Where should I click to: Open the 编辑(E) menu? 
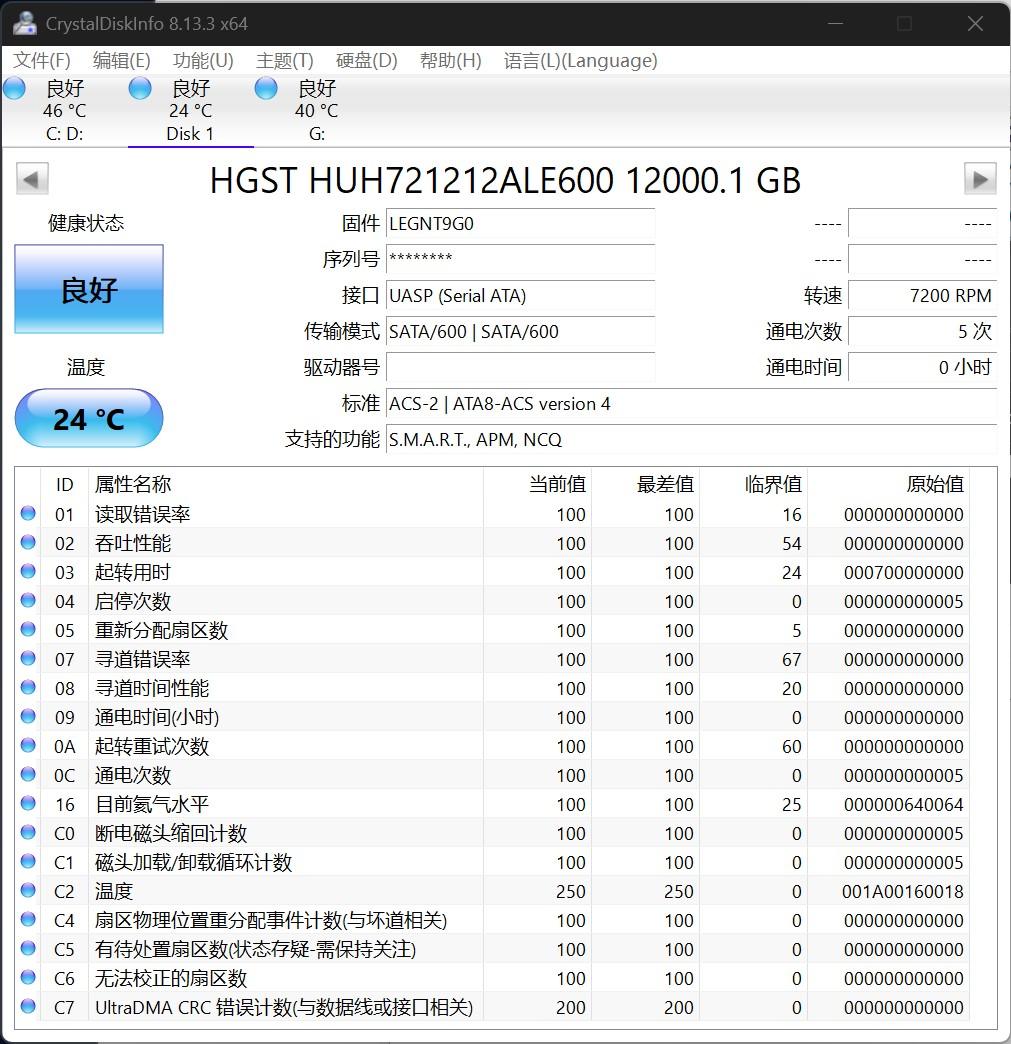tap(121, 61)
